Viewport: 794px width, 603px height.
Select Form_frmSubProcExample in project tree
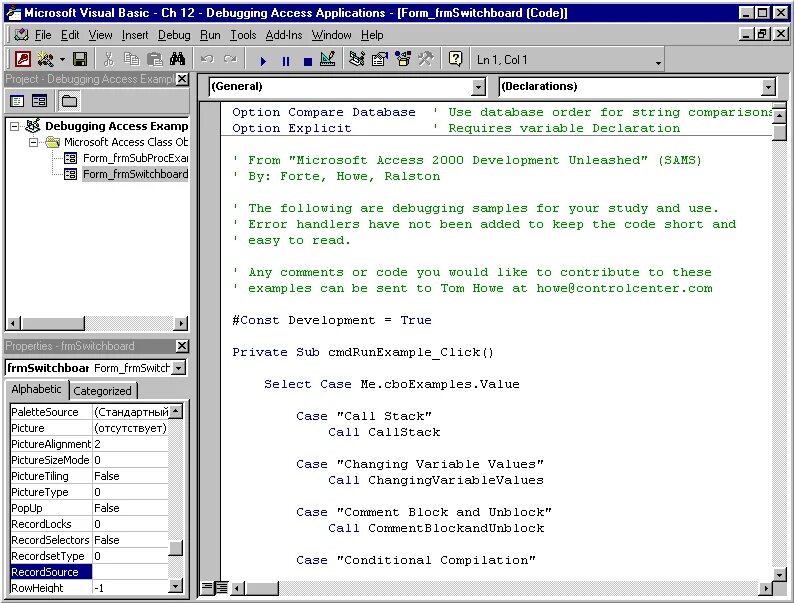tap(135, 158)
